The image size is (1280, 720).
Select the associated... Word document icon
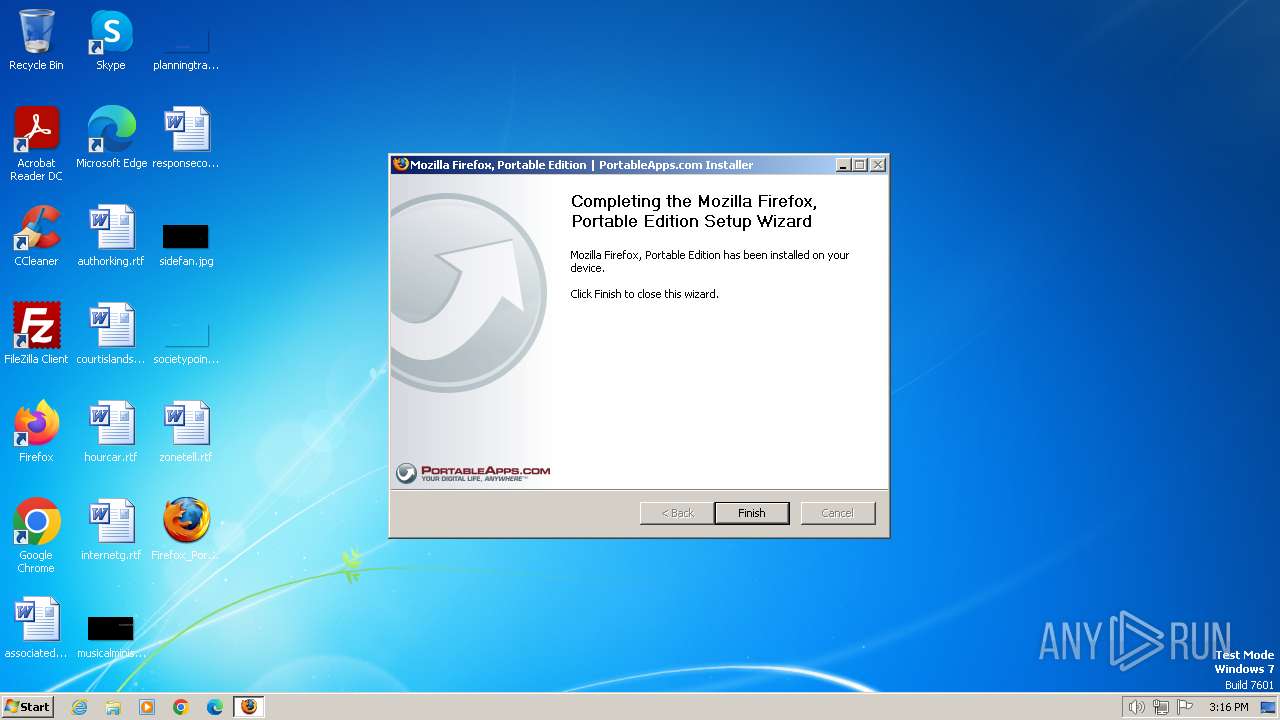click(x=36, y=628)
